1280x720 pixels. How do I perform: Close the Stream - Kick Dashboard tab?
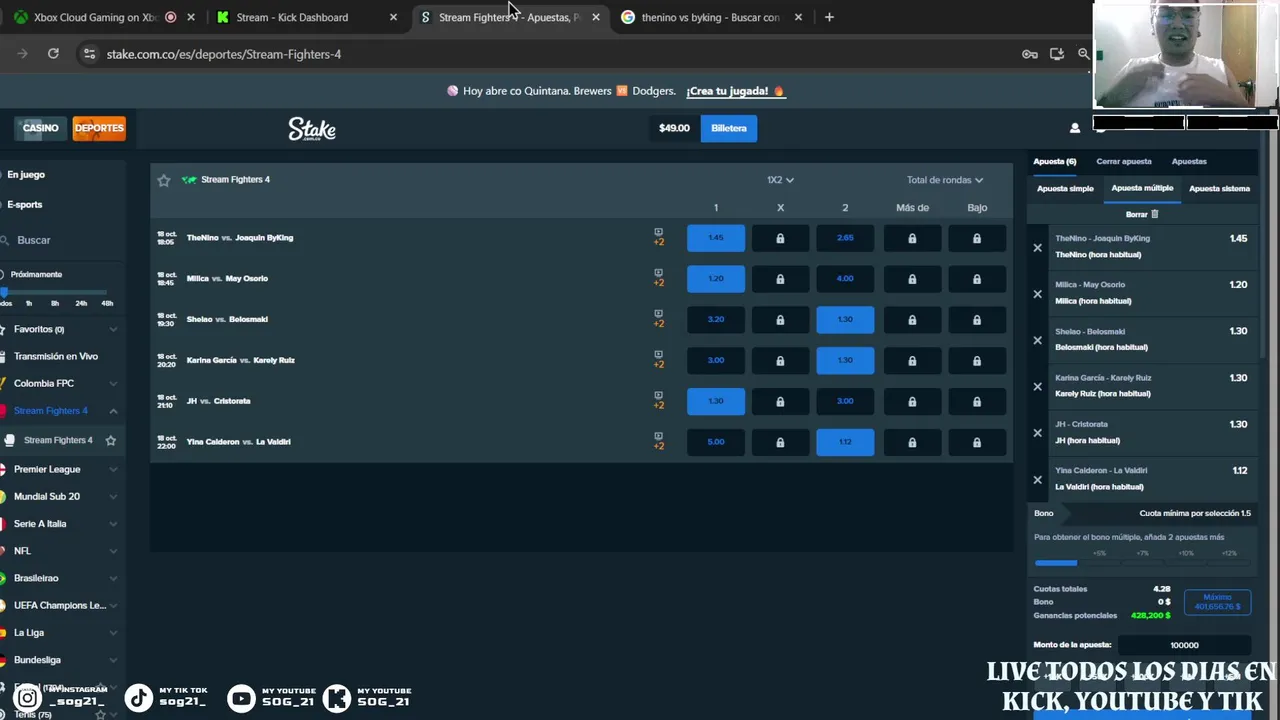[x=393, y=17]
